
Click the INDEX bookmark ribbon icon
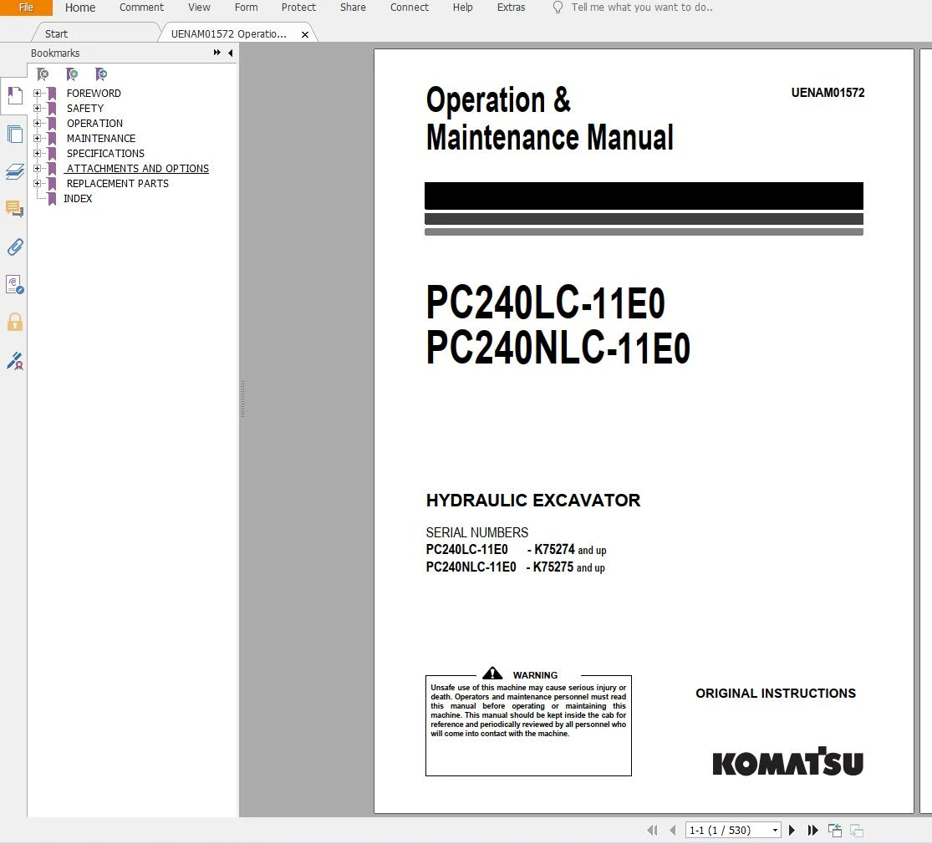(x=52, y=199)
